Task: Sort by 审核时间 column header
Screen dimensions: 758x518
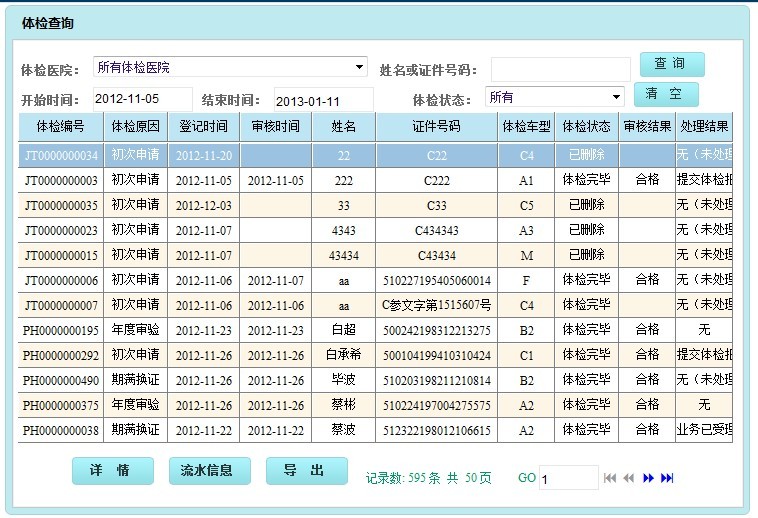Action: tap(276, 127)
